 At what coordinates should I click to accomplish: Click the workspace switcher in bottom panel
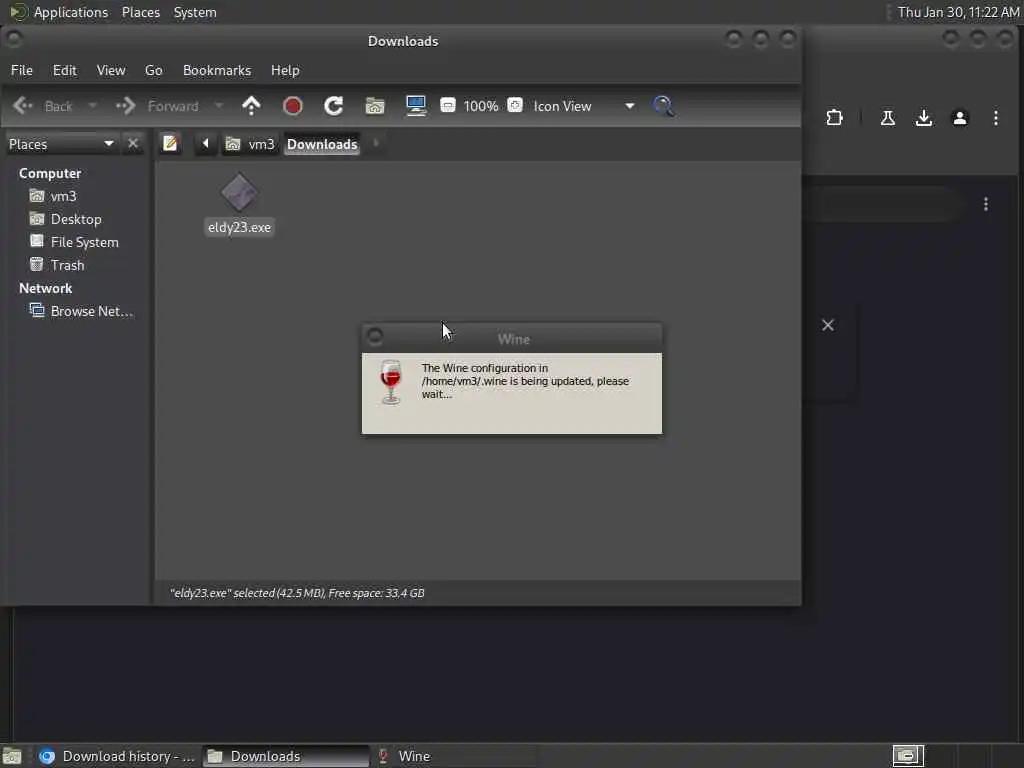(908, 756)
